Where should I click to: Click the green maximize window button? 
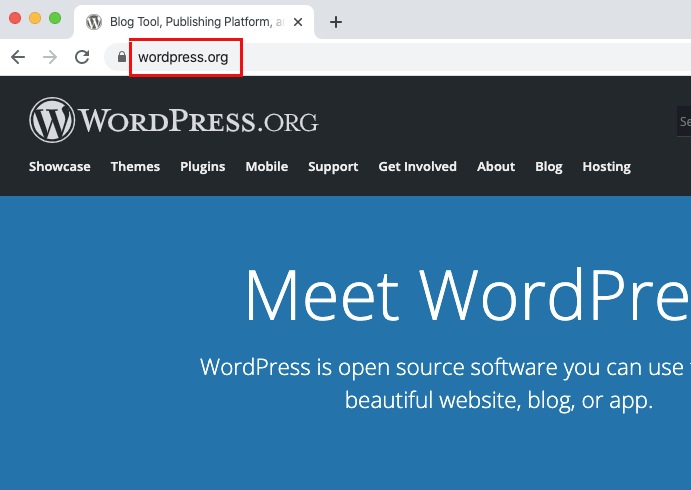coord(55,18)
